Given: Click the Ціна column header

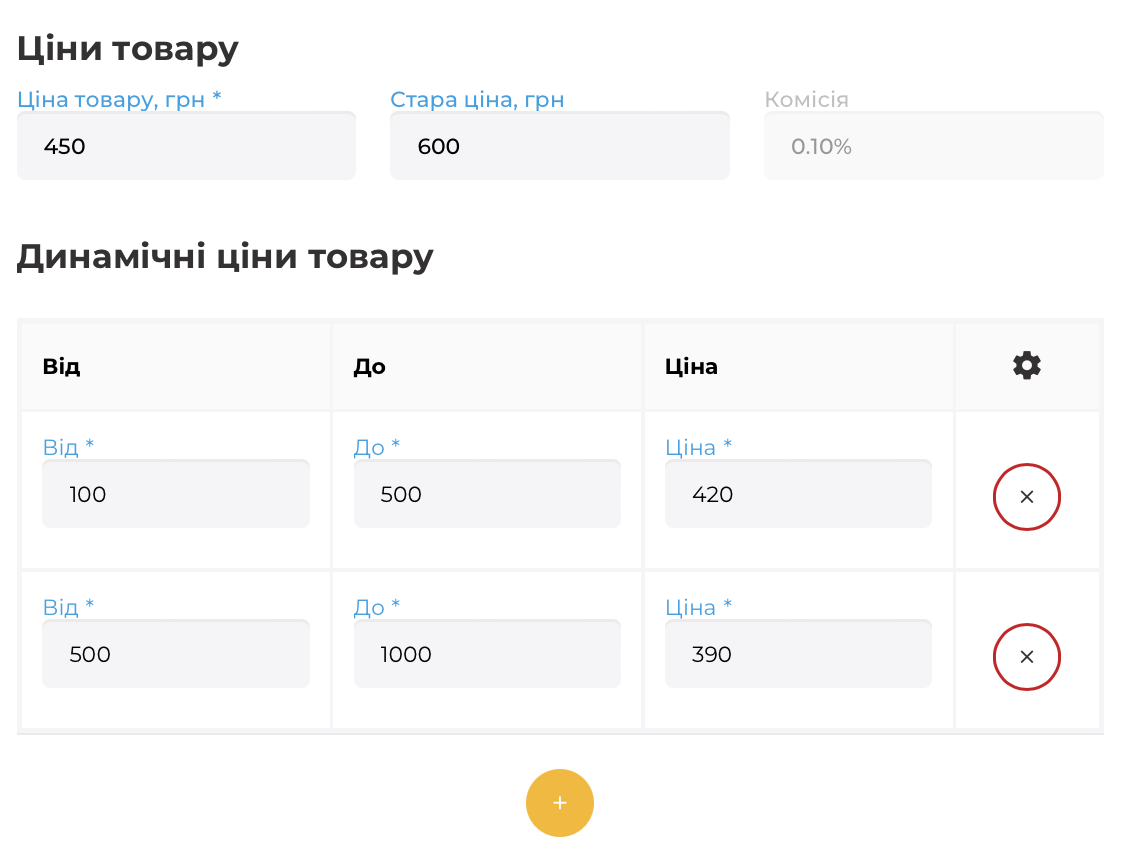Looking at the screenshot, I should click(x=691, y=367).
